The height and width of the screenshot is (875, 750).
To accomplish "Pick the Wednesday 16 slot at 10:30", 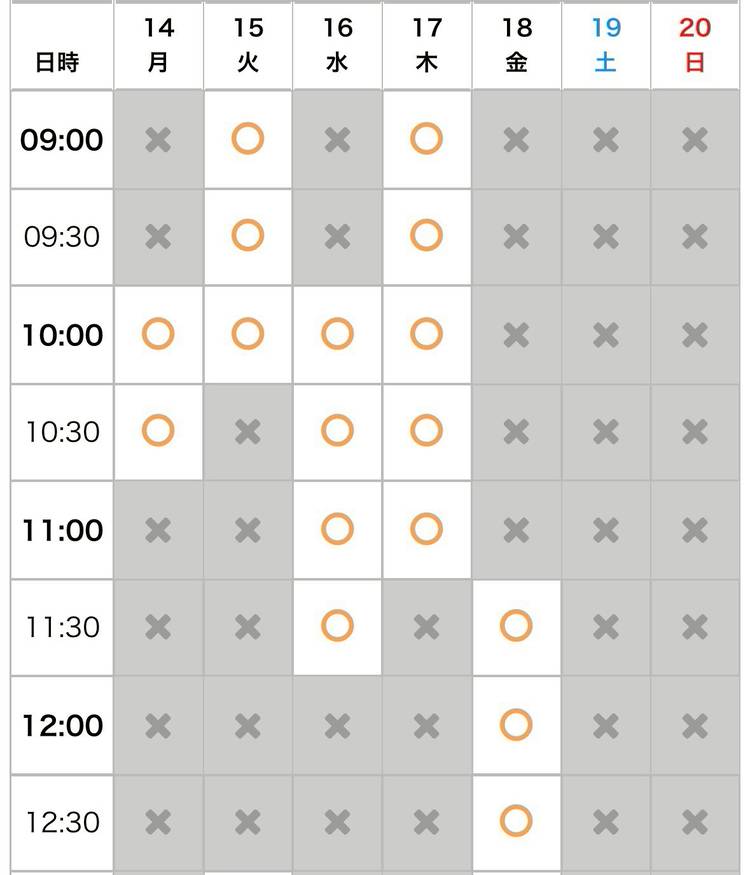I will coord(337,431).
